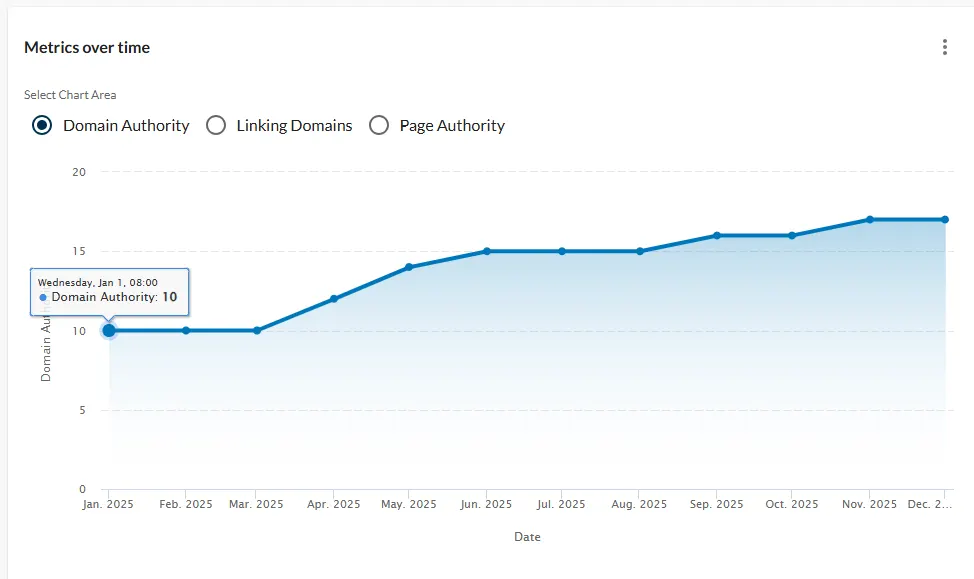The height and width of the screenshot is (579, 974).
Task: Click the Date axis label
Action: (527, 536)
